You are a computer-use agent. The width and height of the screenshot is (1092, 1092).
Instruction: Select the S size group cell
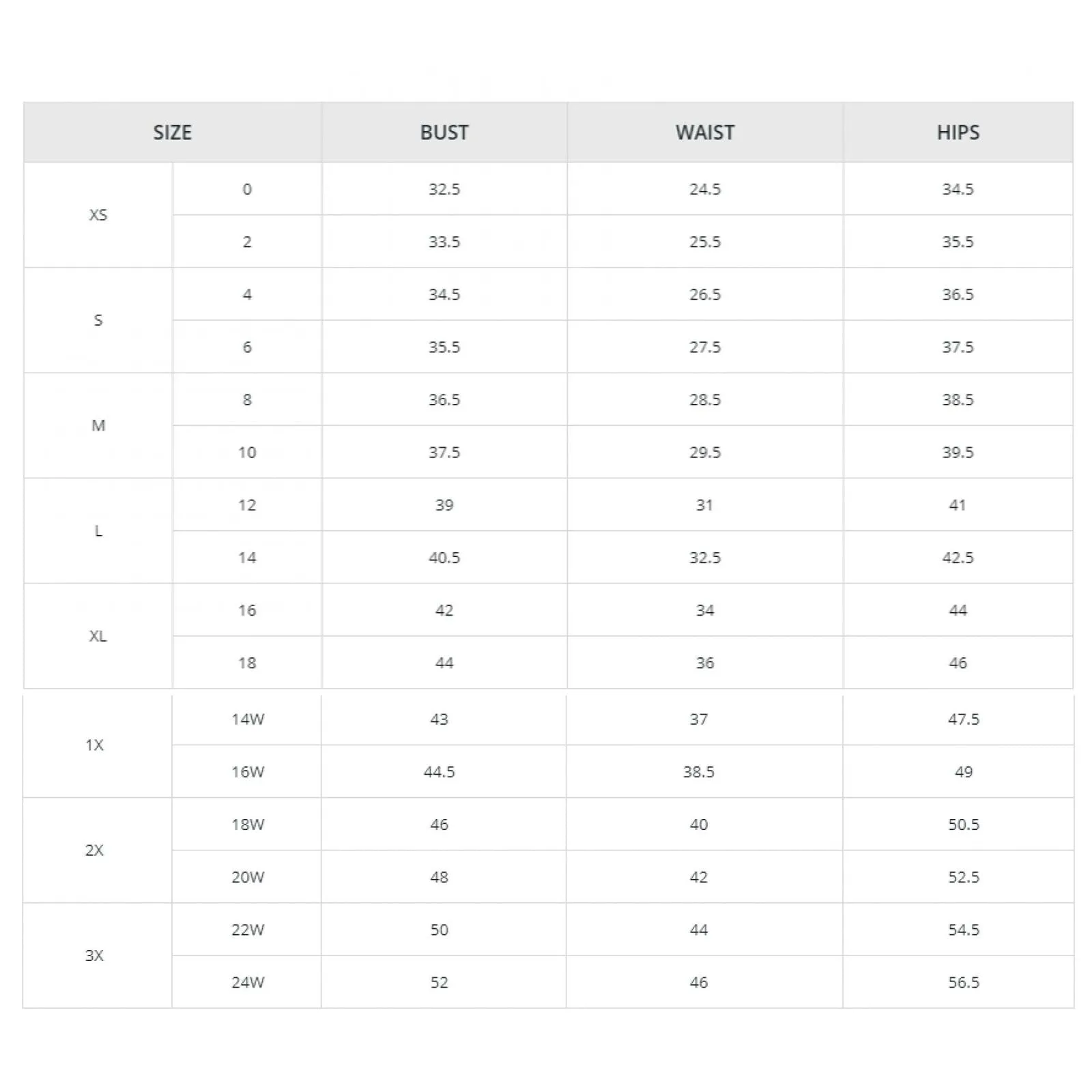coord(98,320)
